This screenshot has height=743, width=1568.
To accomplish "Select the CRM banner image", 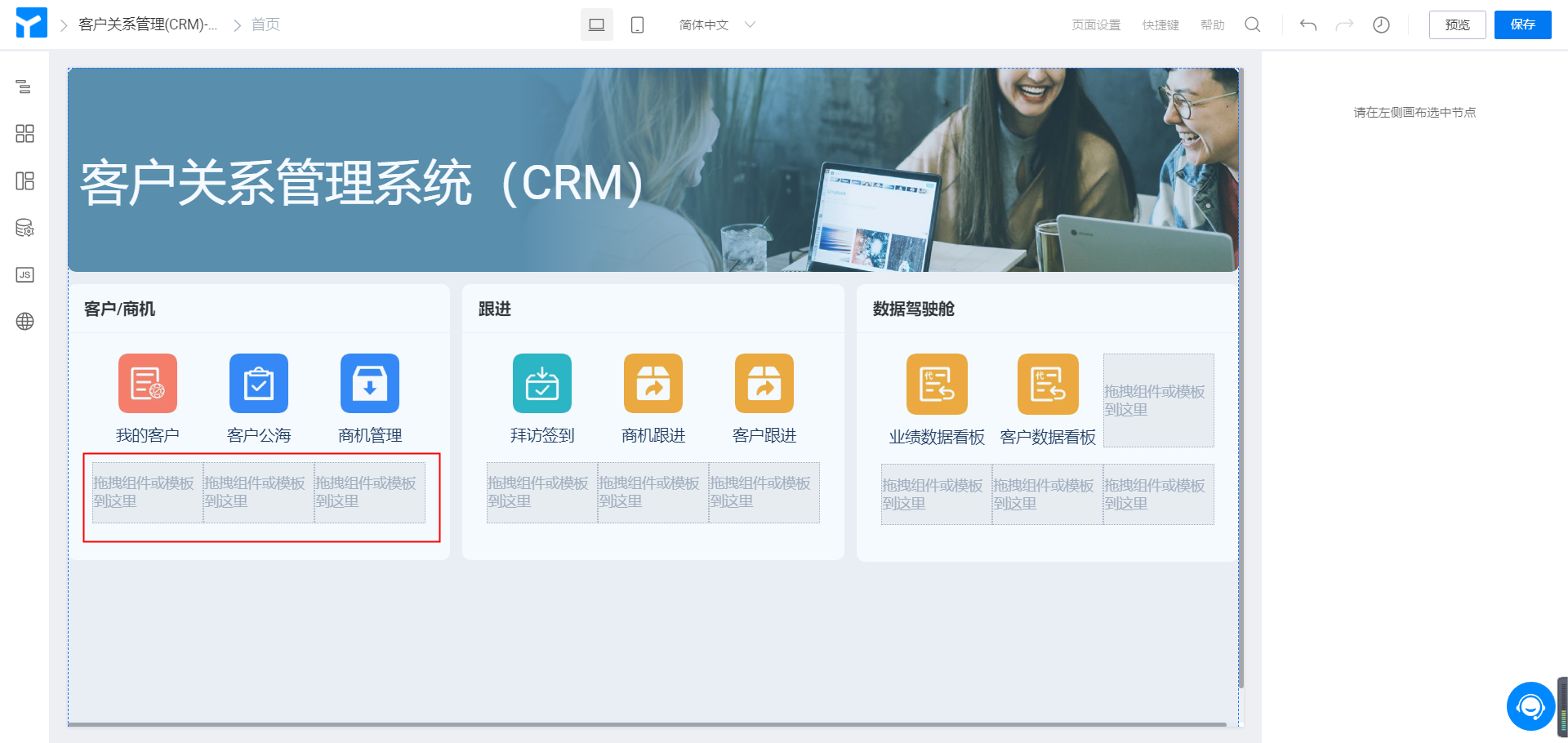I will 653,170.
